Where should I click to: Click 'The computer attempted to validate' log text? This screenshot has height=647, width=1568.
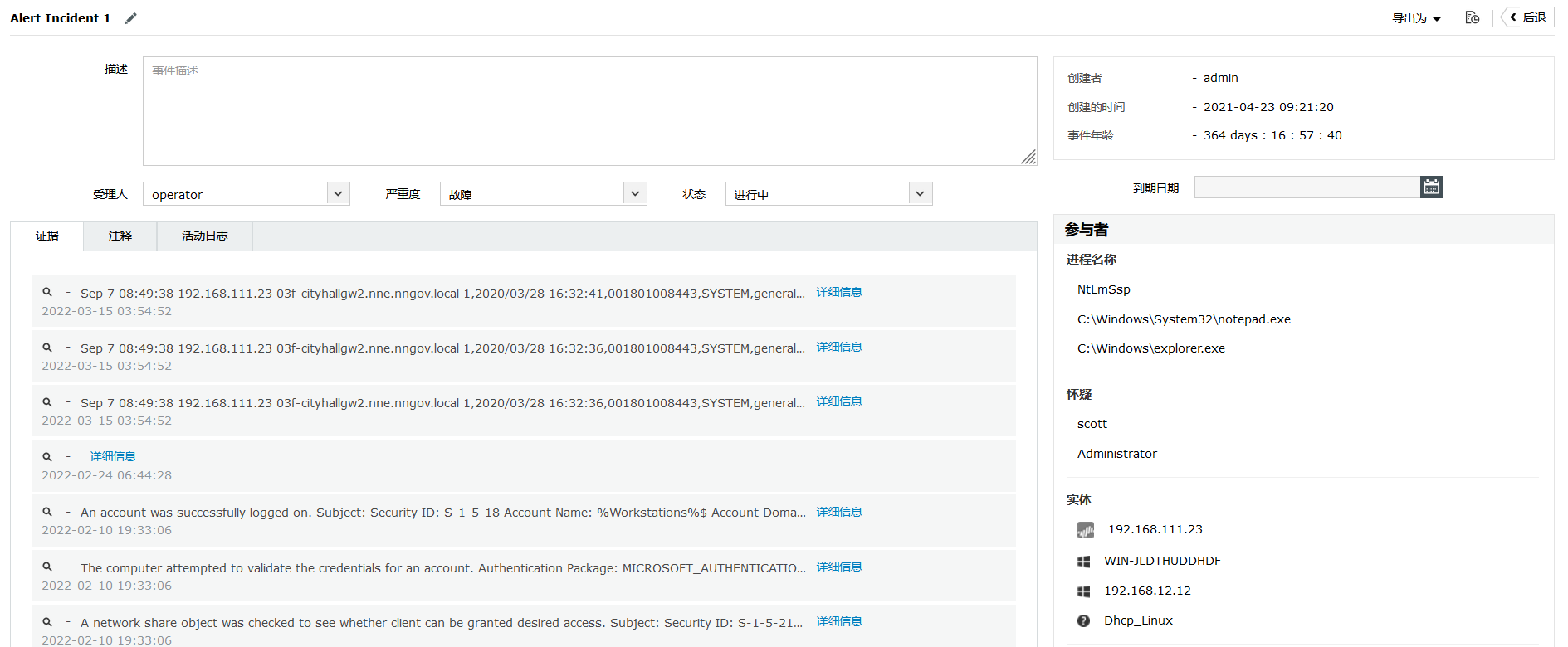click(443, 568)
